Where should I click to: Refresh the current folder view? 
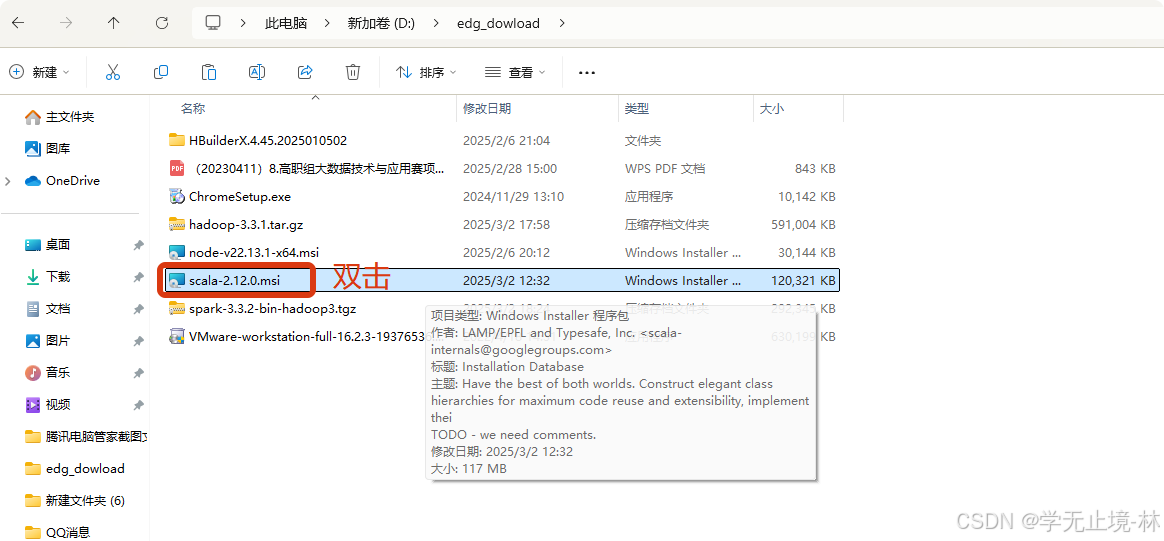click(162, 23)
